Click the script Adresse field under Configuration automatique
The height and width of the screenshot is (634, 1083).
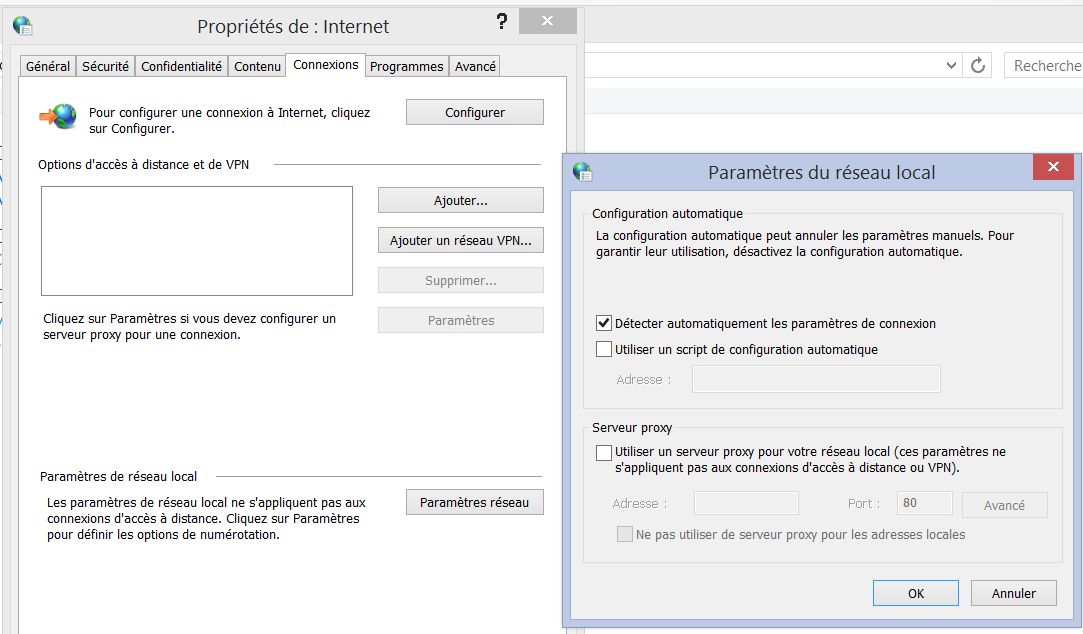point(816,379)
